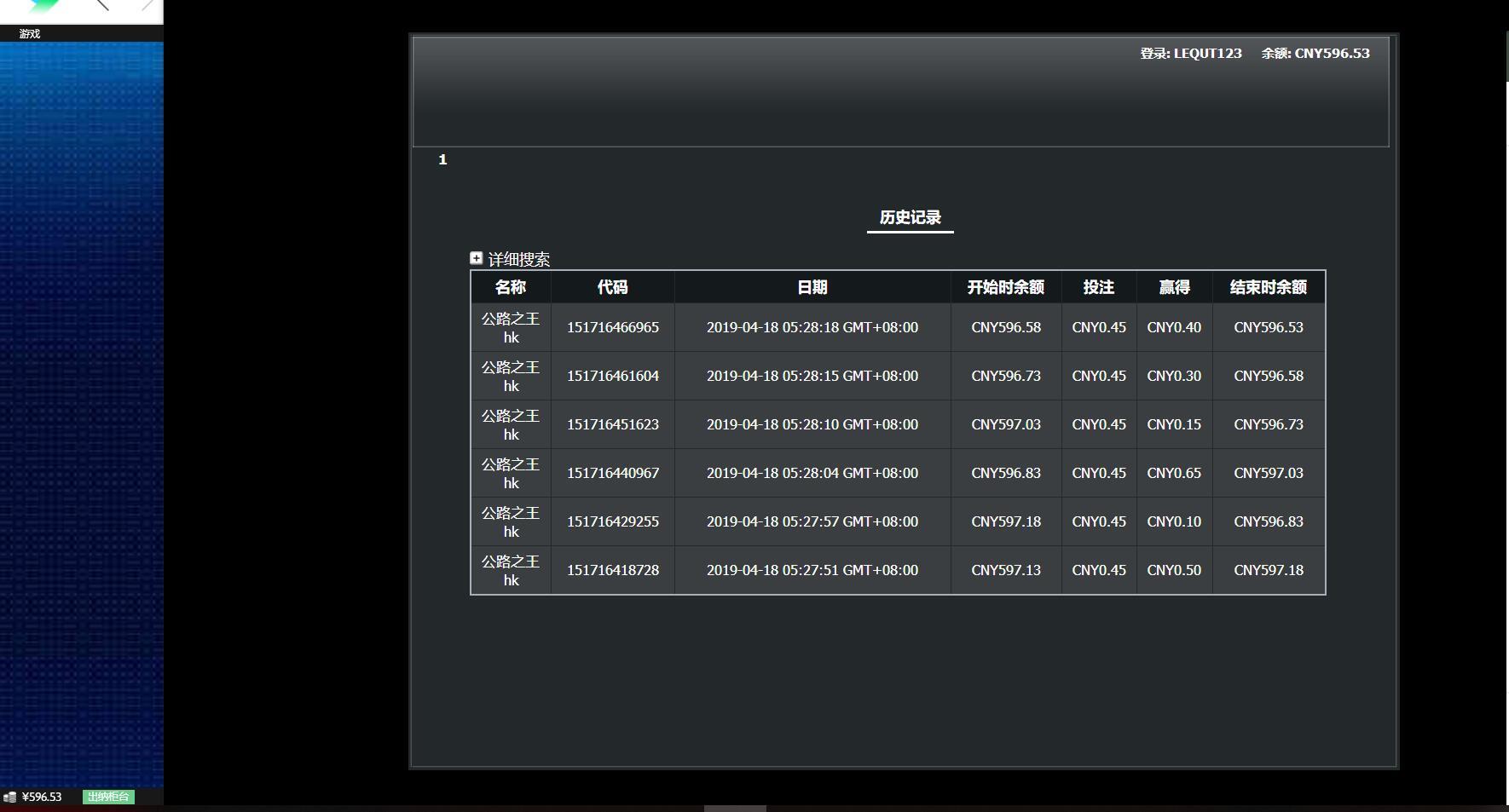Click the 余额: CNY596.53 balance in the header
Viewport: 1509px width, 812px height.
click(x=1315, y=53)
